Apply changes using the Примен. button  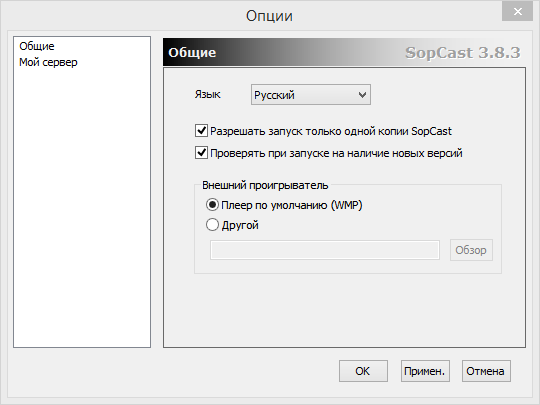pyautogui.click(x=425, y=371)
